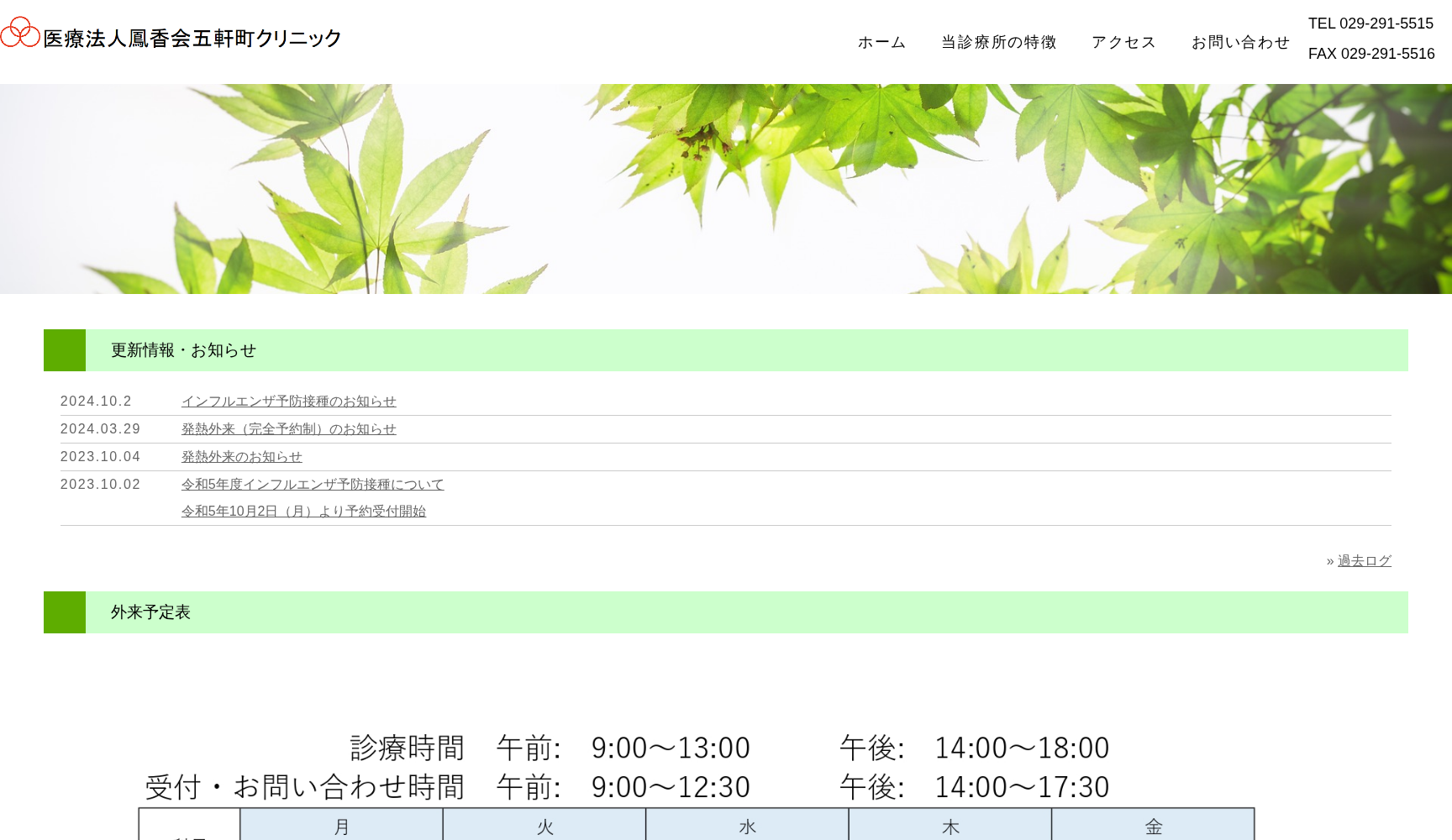Click the green maple leaves banner image
Viewport: 1452px width, 840px height.
[x=726, y=189]
